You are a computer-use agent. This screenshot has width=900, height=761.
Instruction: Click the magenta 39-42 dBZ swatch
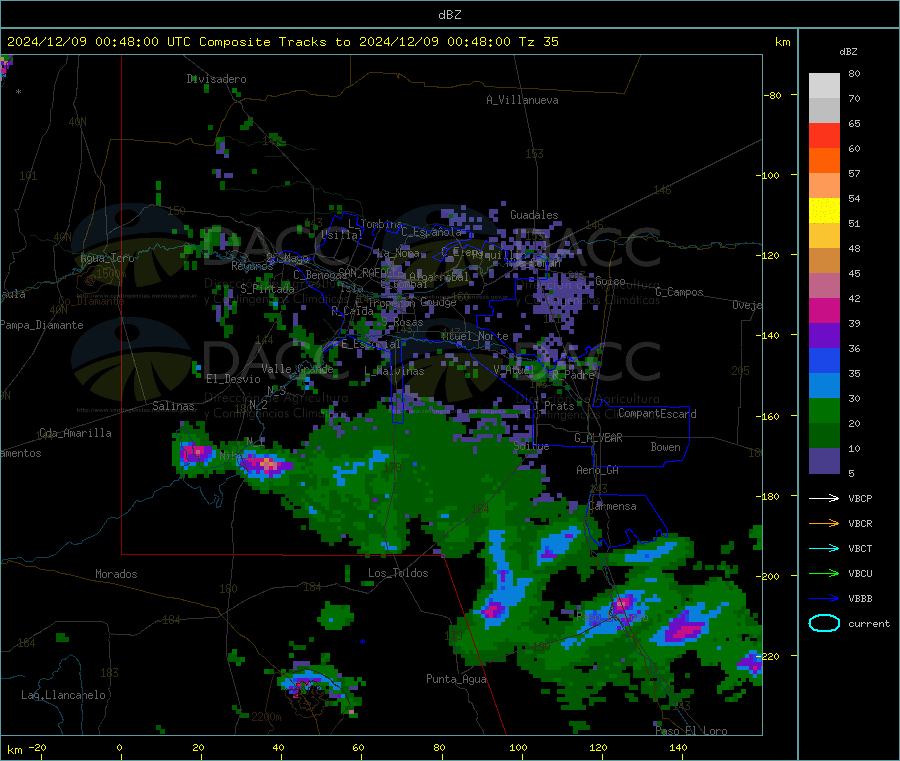[x=824, y=310]
